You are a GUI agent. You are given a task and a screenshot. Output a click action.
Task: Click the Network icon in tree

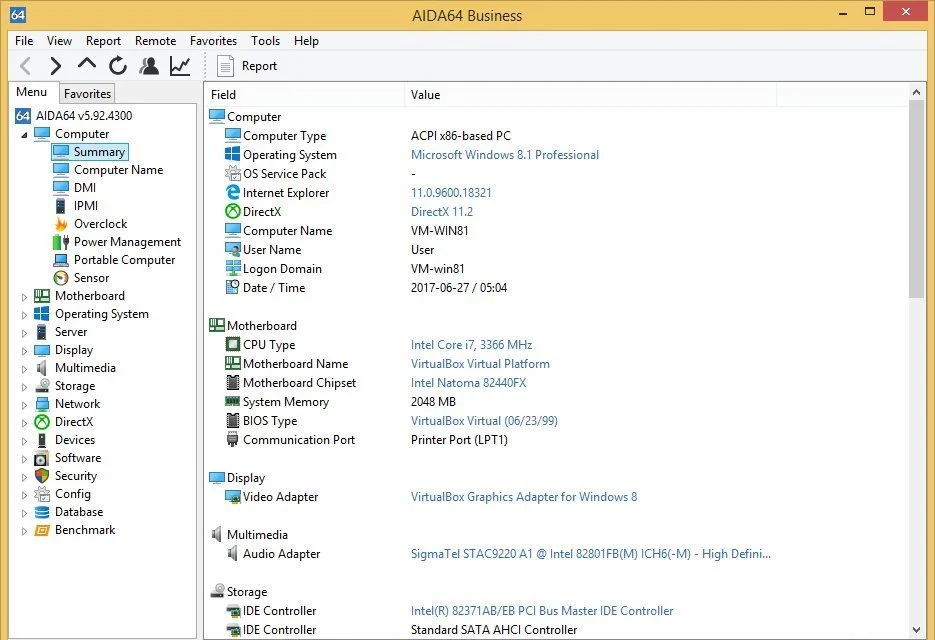42,404
